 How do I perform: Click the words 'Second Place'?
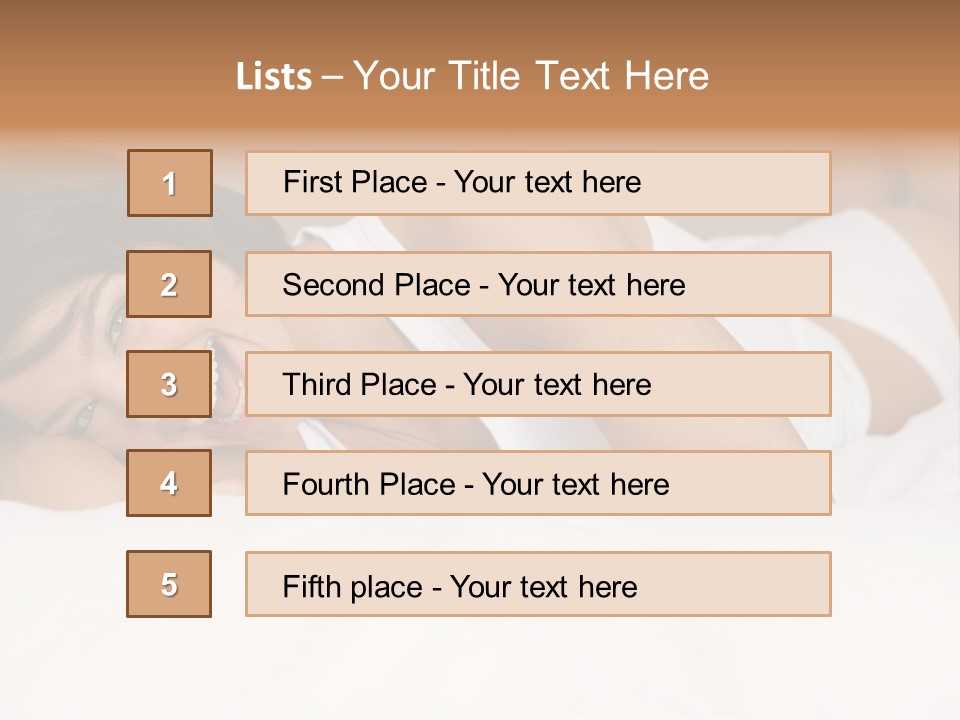point(375,285)
